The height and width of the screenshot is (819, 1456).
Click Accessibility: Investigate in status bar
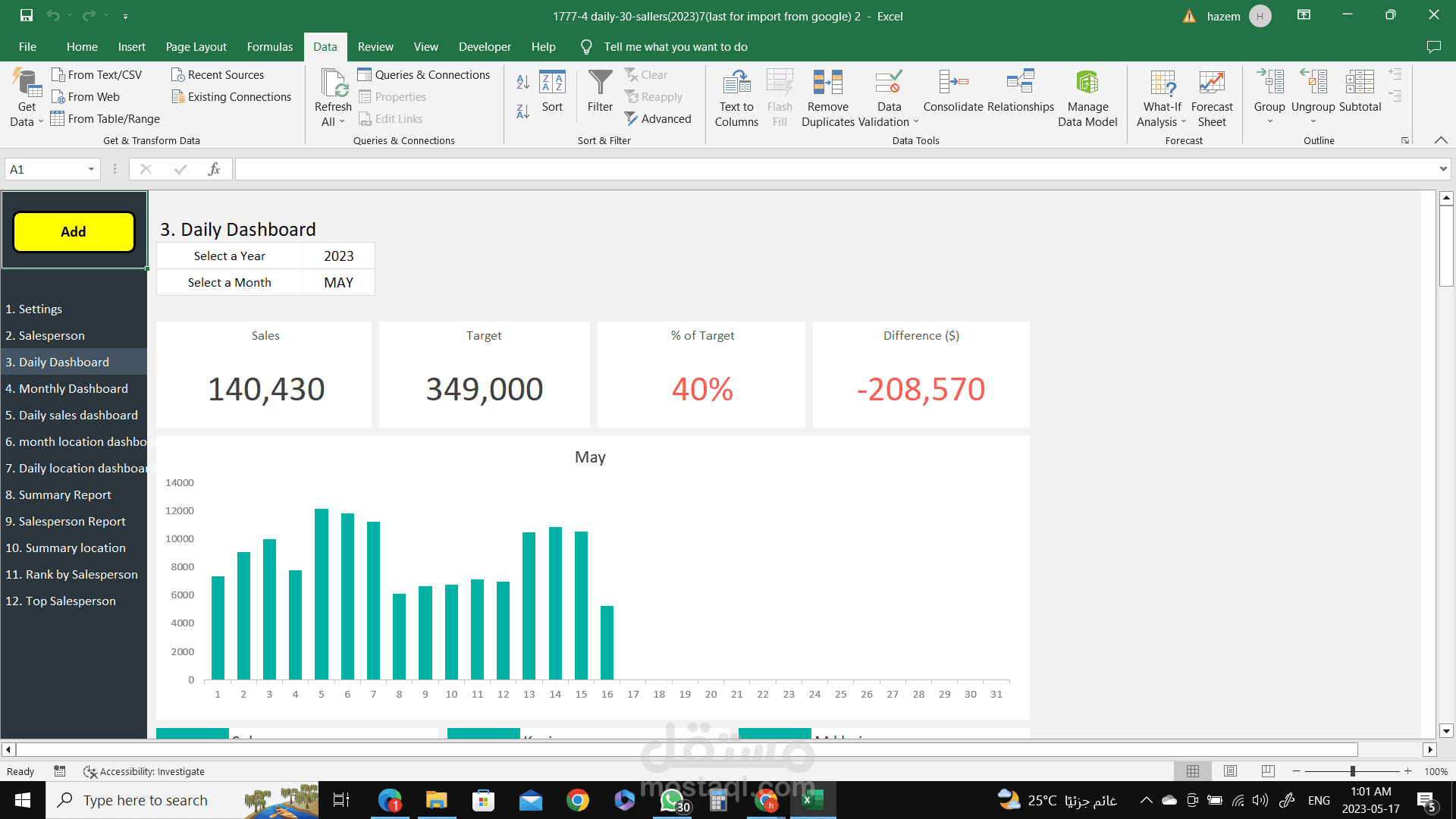click(144, 771)
